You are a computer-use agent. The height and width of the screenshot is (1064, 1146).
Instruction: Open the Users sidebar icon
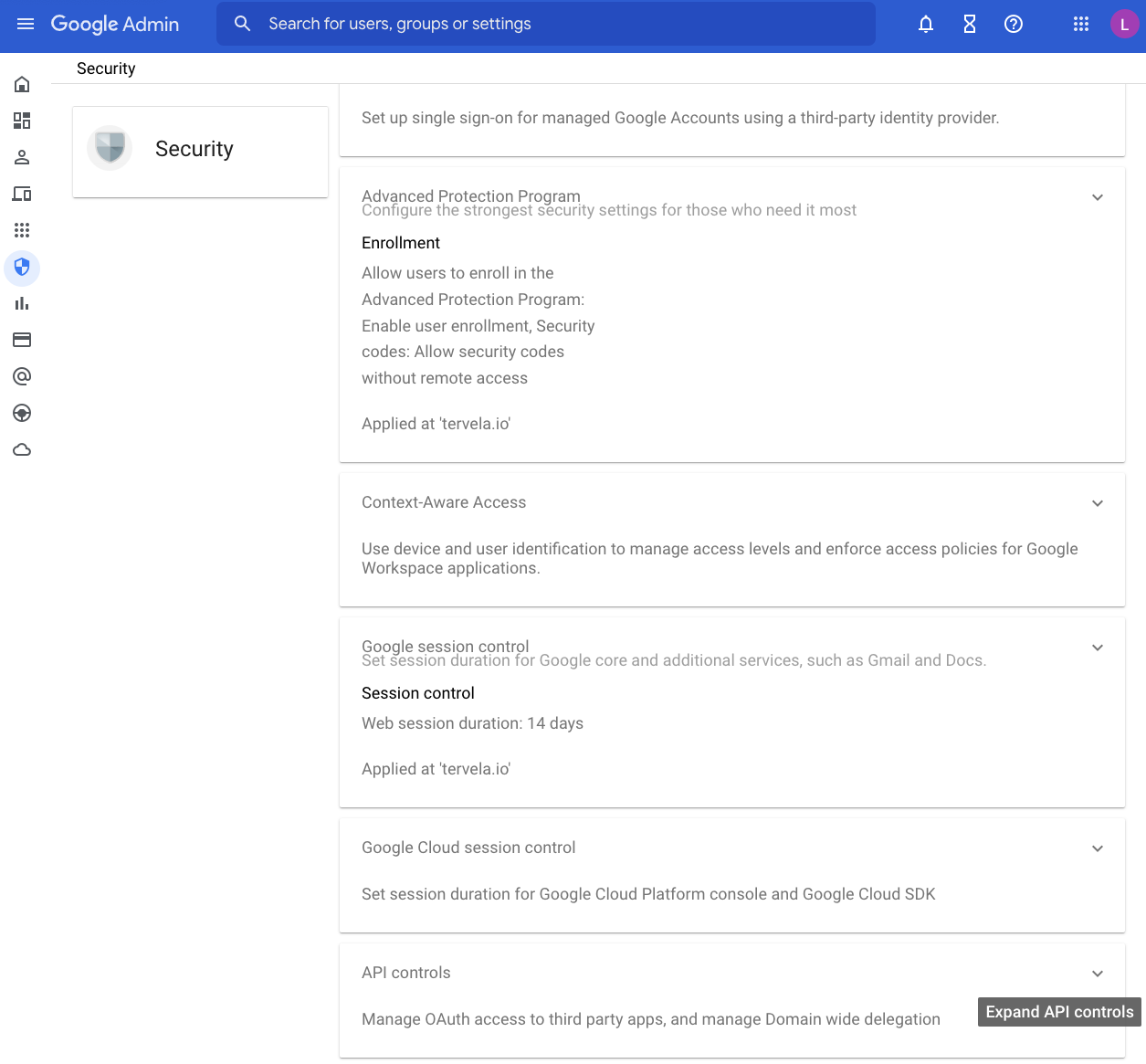pos(22,157)
